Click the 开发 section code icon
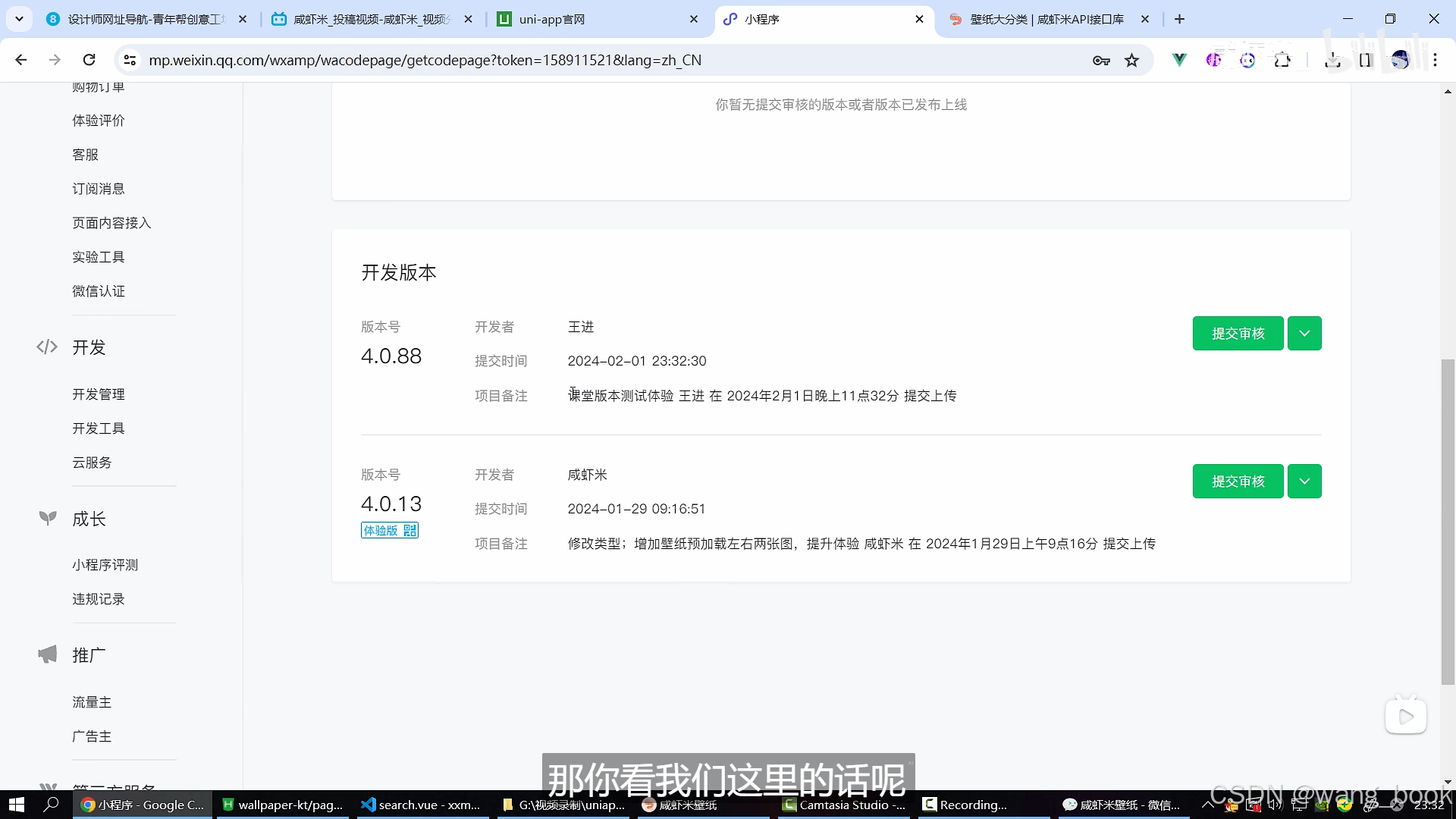This screenshot has width=1456, height=819. click(x=47, y=347)
